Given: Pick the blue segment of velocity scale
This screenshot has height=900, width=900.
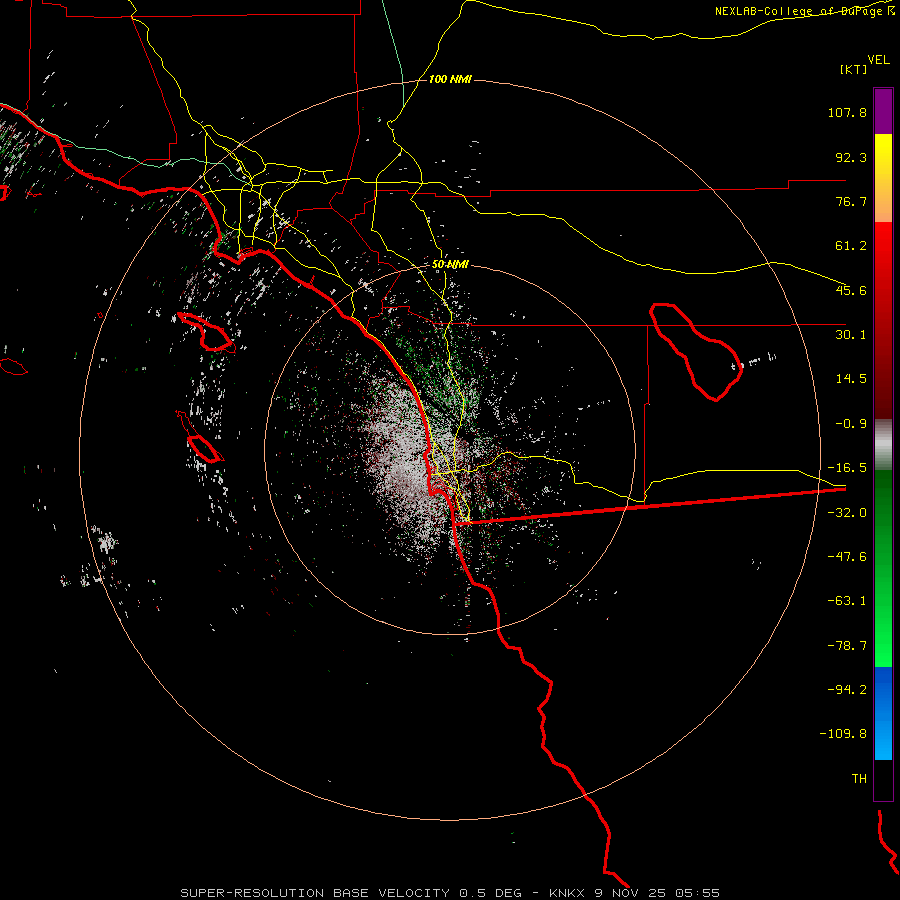Looking at the screenshot, I should point(883,713).
